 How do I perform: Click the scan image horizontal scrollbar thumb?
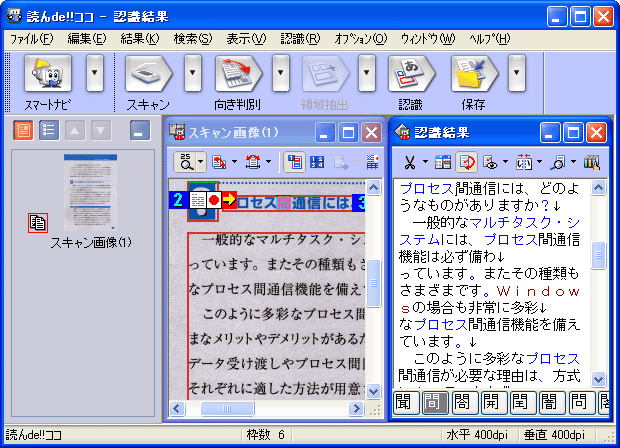[x=227, y=408]
